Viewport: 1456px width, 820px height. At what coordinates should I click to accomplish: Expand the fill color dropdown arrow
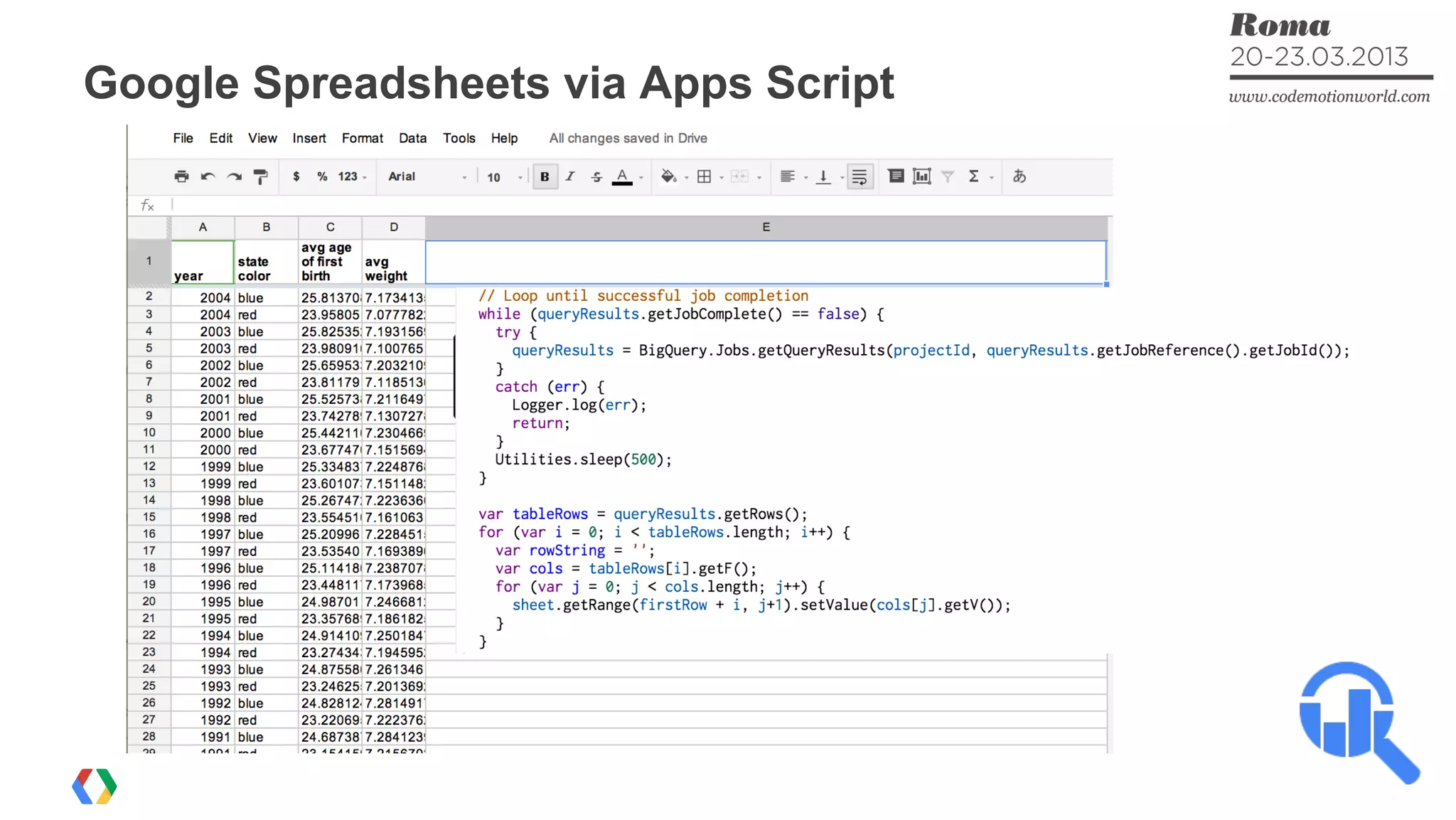click(x=686, y=178)
